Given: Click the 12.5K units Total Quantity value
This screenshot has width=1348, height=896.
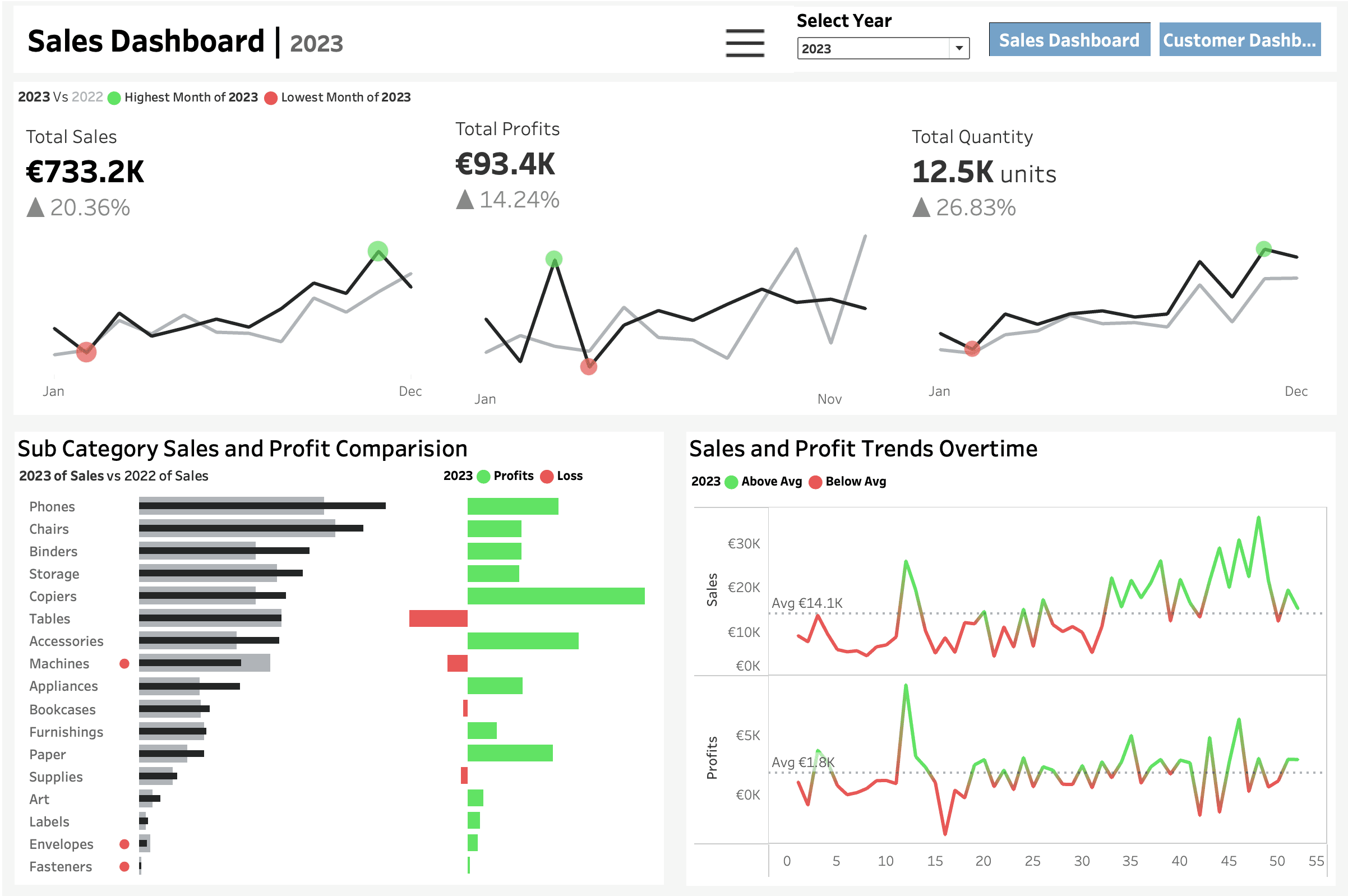Looking at the screenshot, I should 984,172.
